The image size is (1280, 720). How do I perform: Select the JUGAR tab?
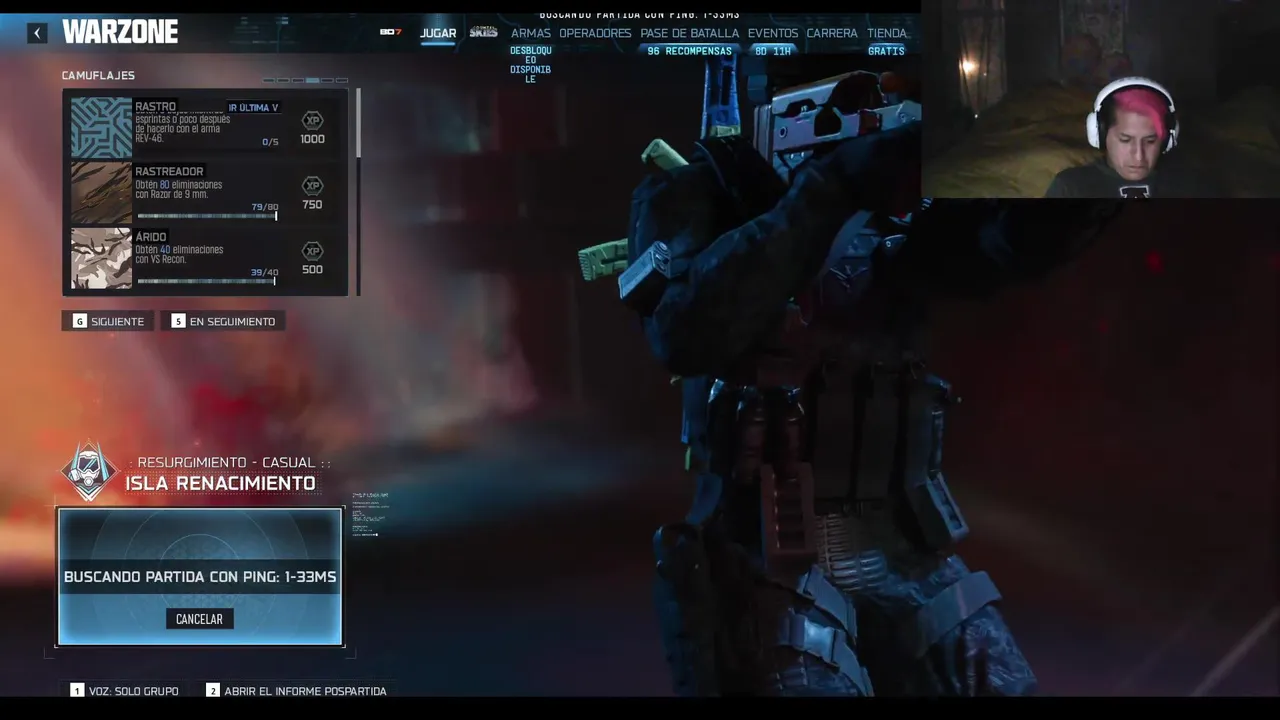coord(438,33)
